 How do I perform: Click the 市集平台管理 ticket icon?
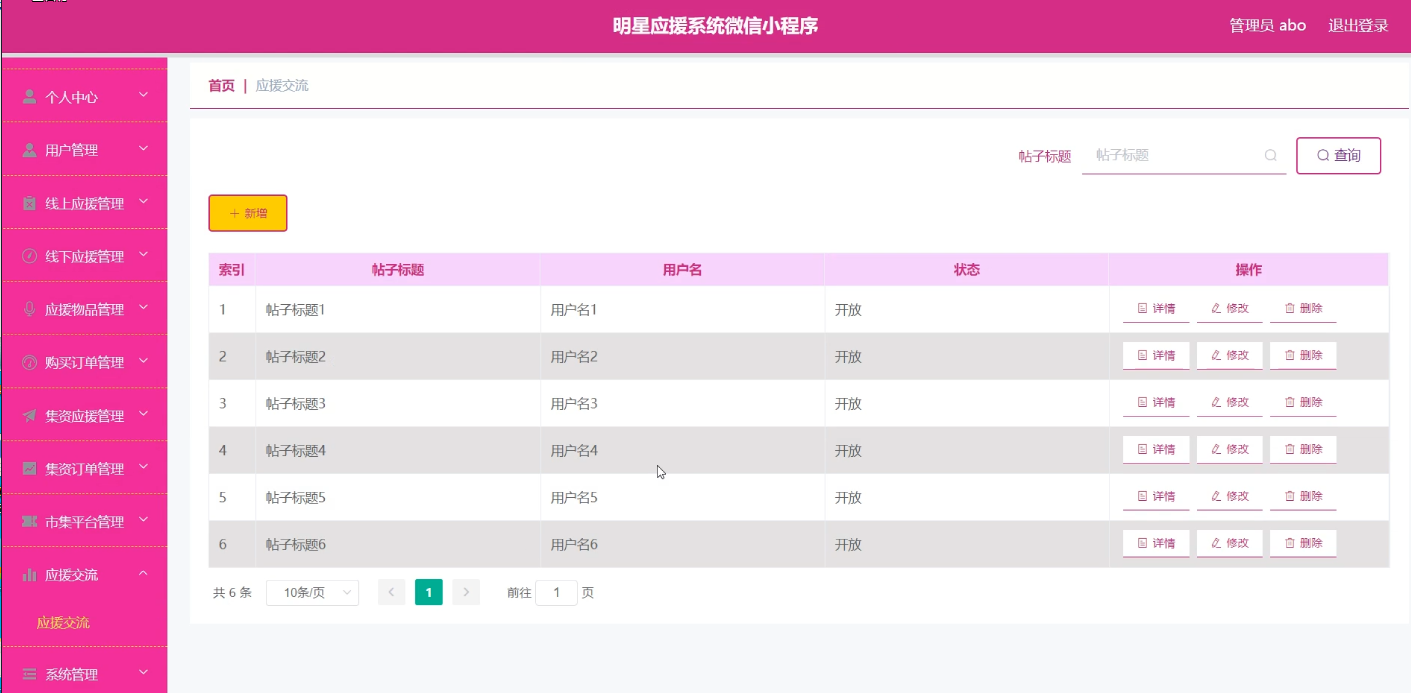(30, 521)
